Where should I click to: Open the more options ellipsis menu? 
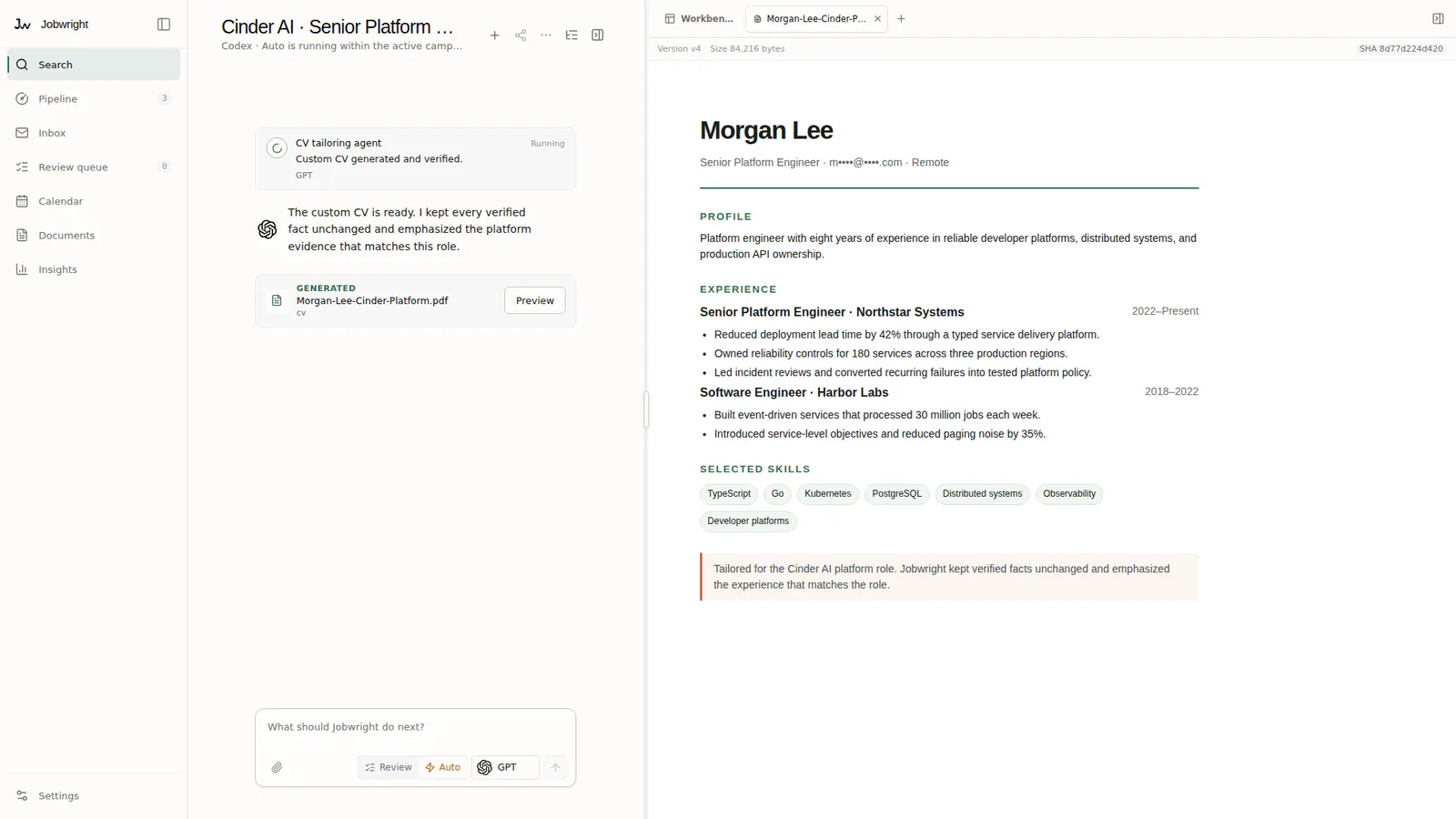tap(546, 35)
